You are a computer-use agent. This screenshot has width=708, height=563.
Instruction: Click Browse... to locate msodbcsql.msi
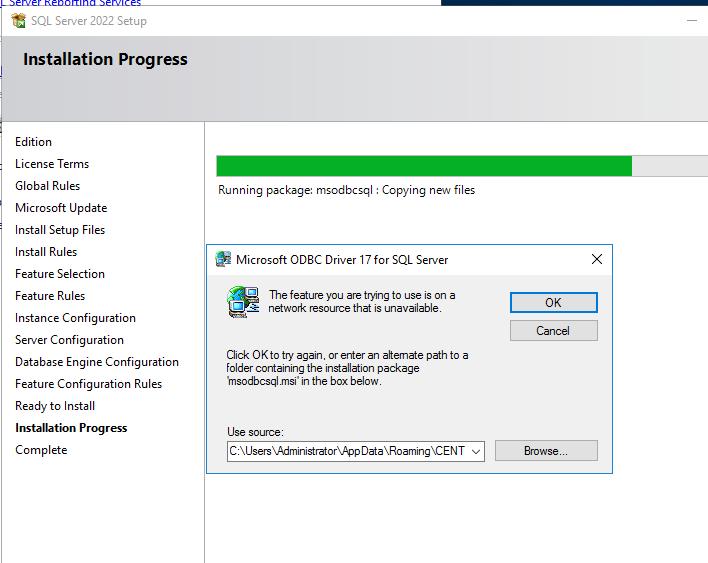546,451
